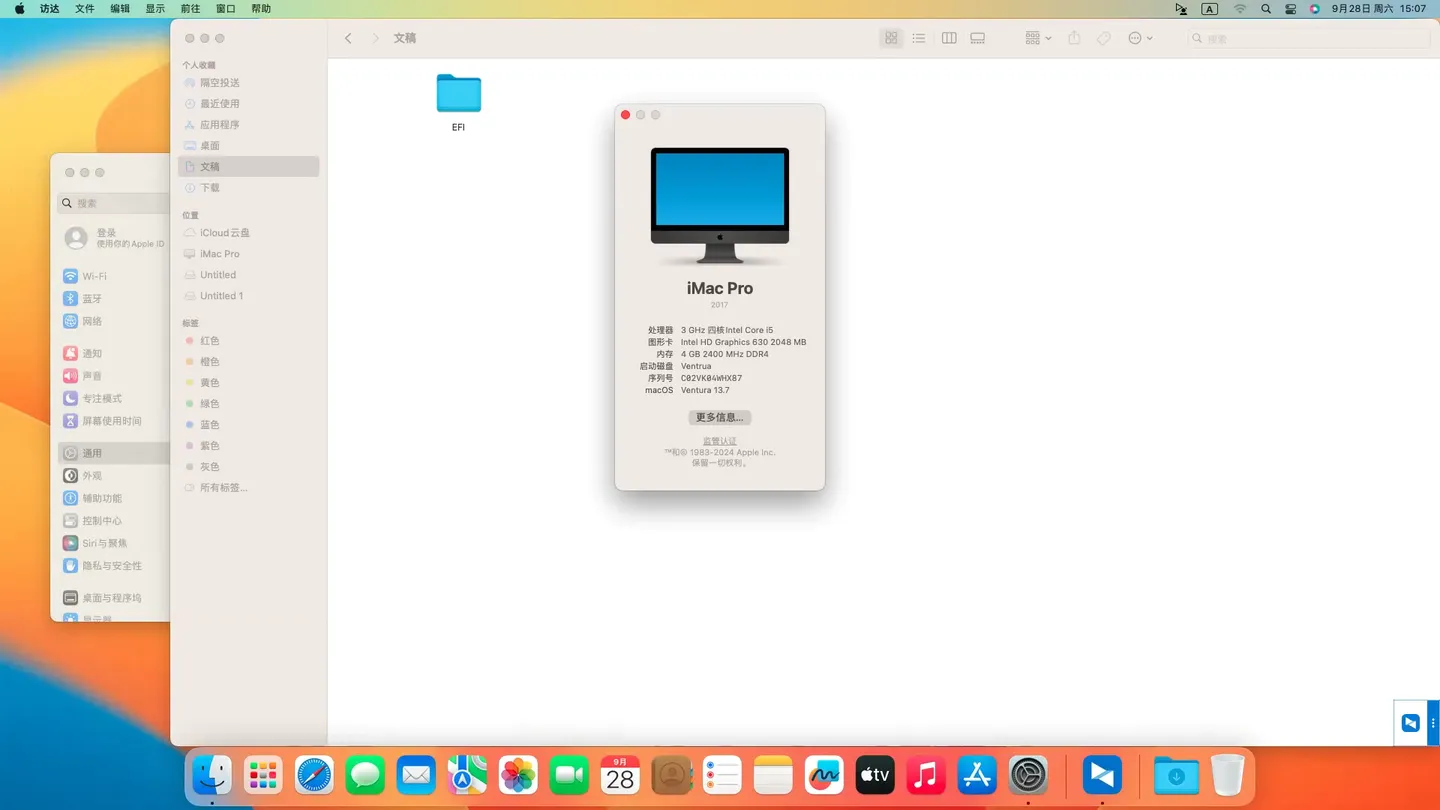The width and height of the screenshot is (1440, 810).
Task: Switch Finder to column view
Action: point(949,38)
